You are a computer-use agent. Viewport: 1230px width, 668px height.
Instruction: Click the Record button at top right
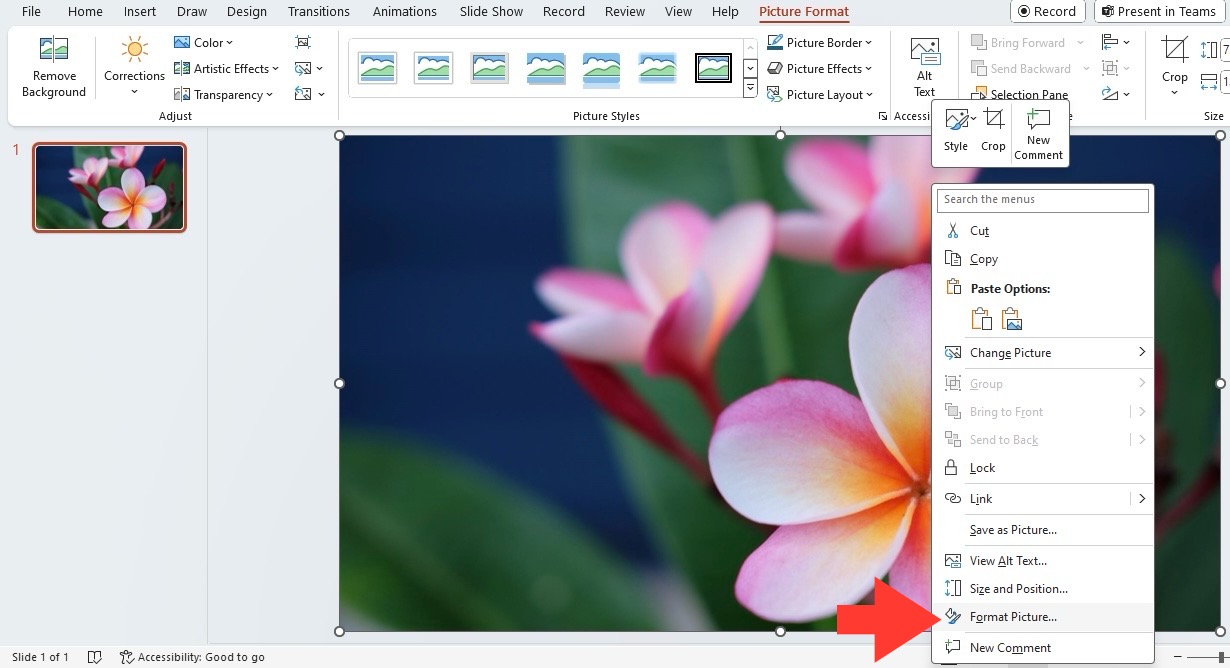(1048, 12)
